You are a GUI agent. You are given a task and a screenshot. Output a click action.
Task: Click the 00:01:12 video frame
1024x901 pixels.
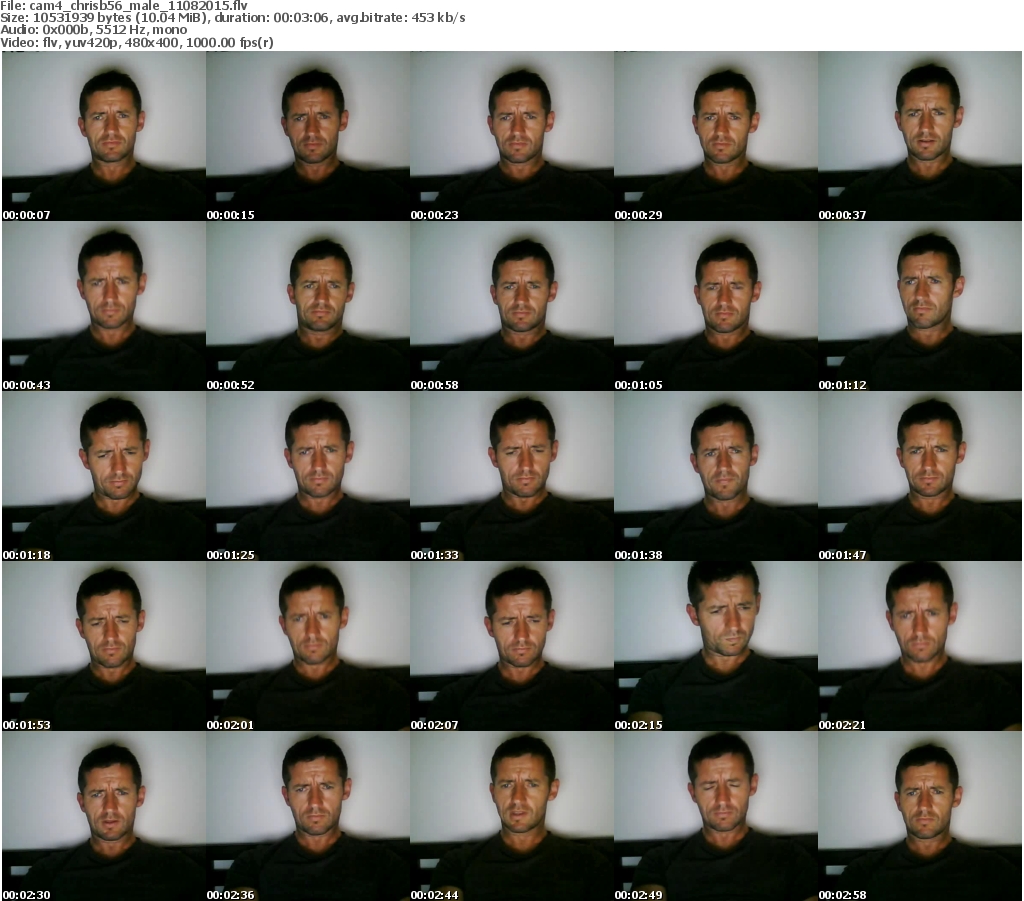pyautogui.click(x=920, y=306)
